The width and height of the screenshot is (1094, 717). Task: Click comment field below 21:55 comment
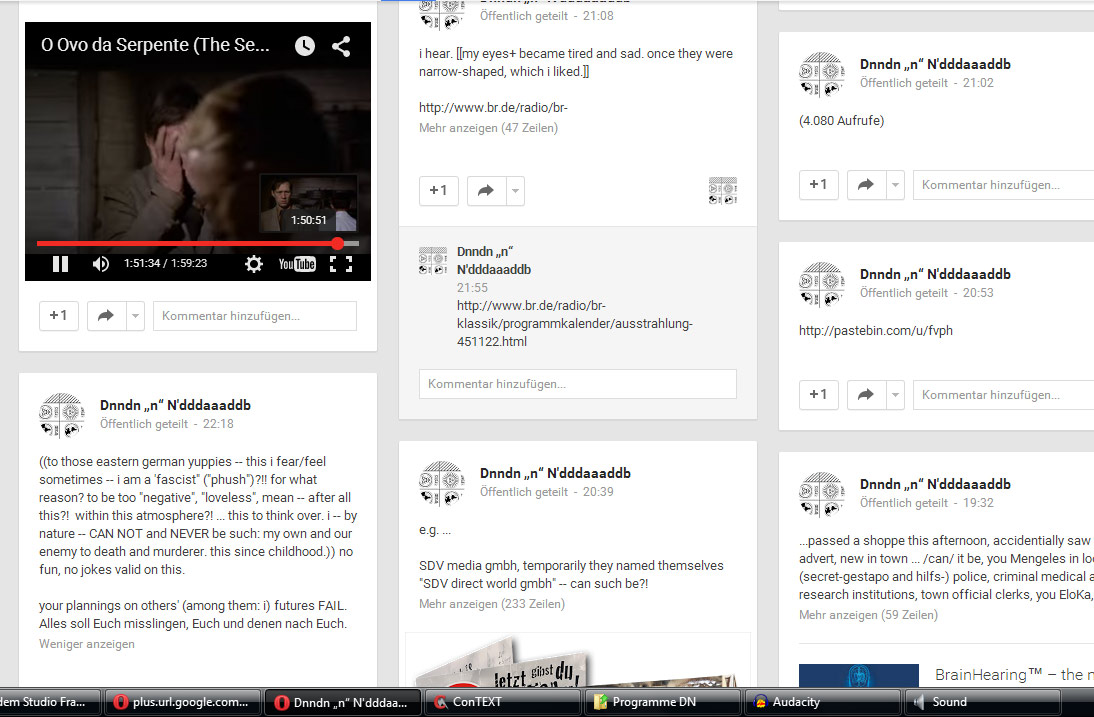point(578,384)
